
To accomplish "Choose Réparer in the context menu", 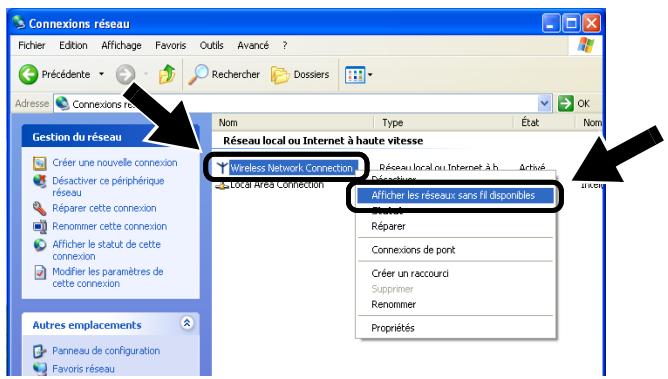I will (x=455, y=227).
